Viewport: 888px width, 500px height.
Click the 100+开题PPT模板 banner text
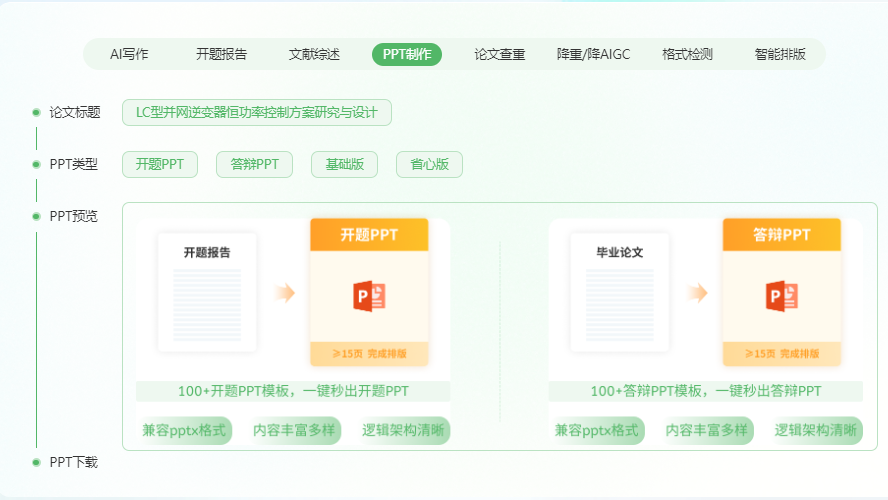point(293,391)
